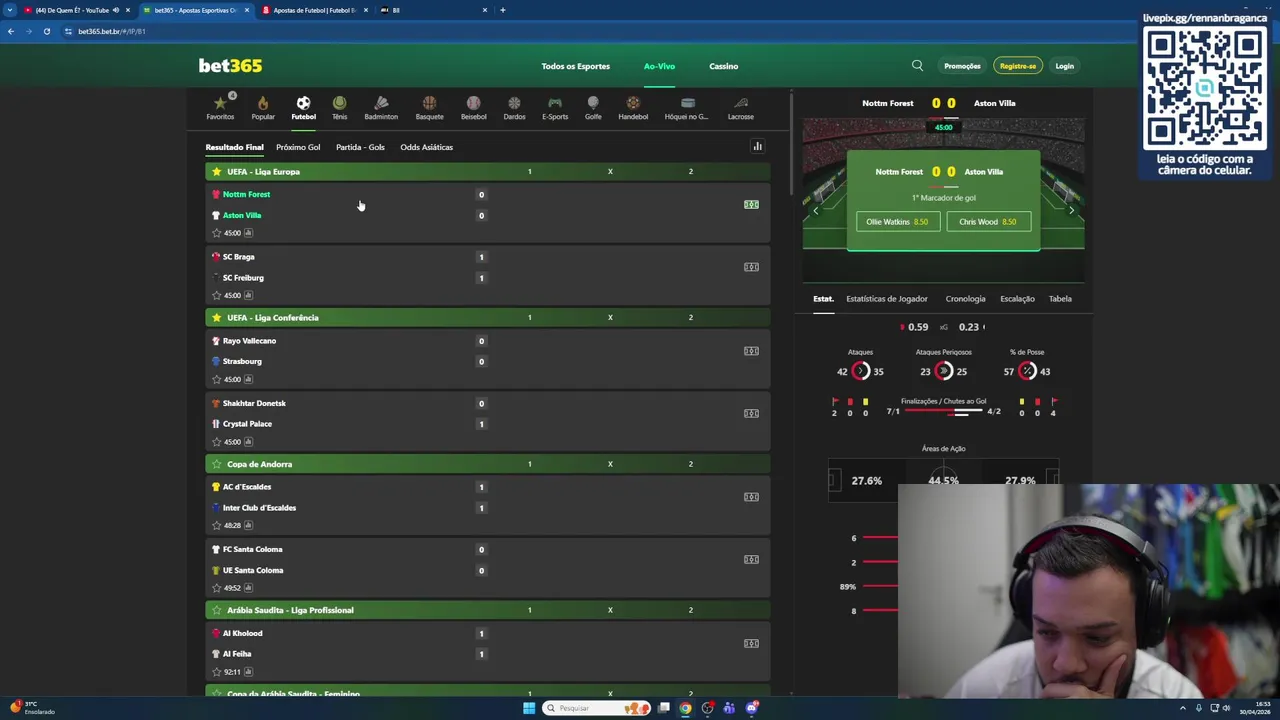Show next market with right arrow in match panel

[1071, 210]
